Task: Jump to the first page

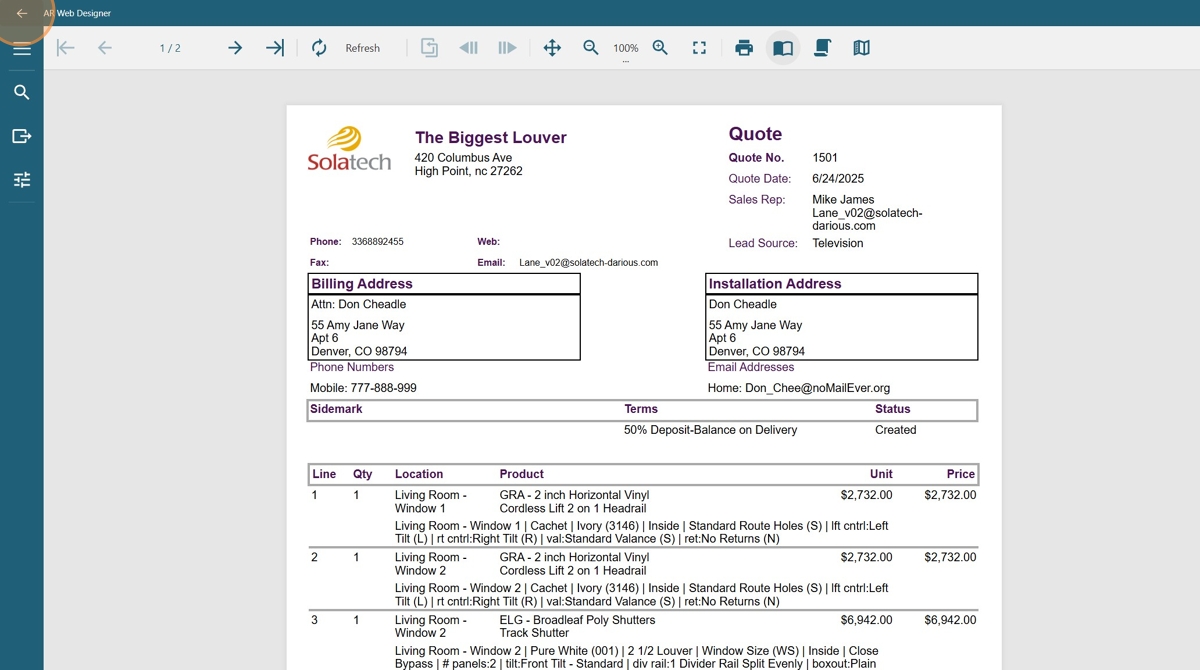Action: click(66, 48)
